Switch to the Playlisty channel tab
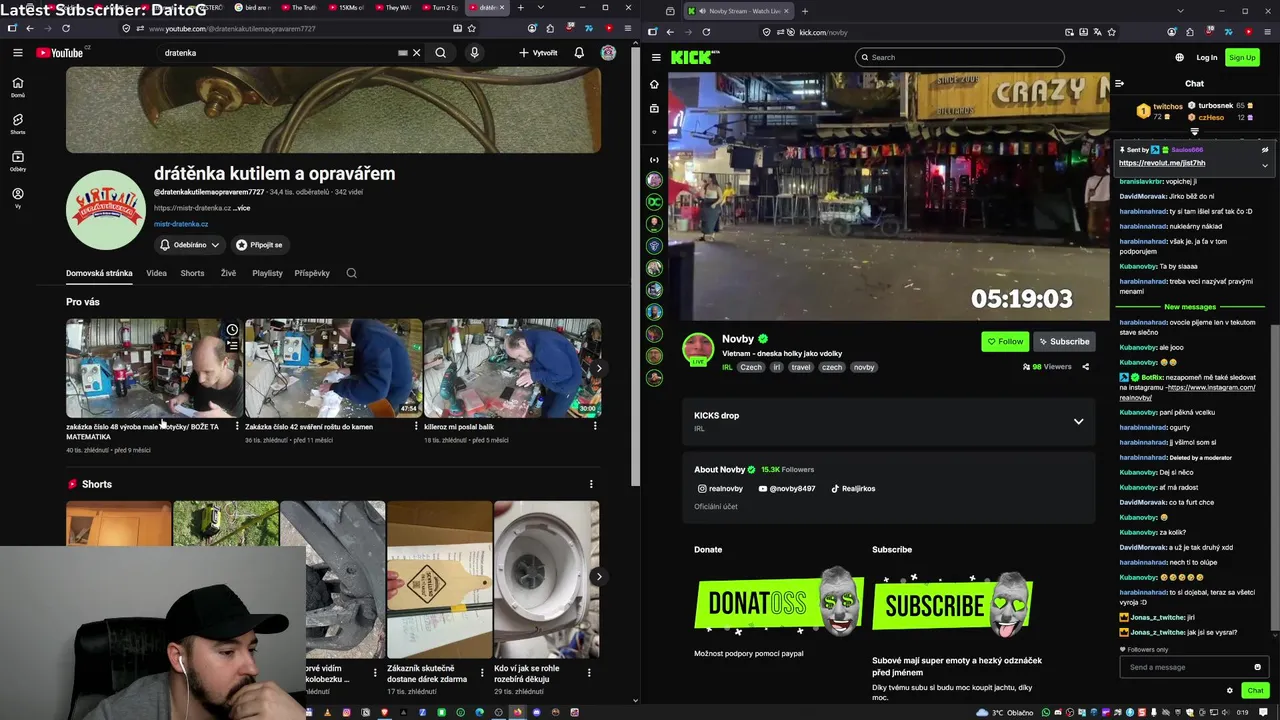 267,273
